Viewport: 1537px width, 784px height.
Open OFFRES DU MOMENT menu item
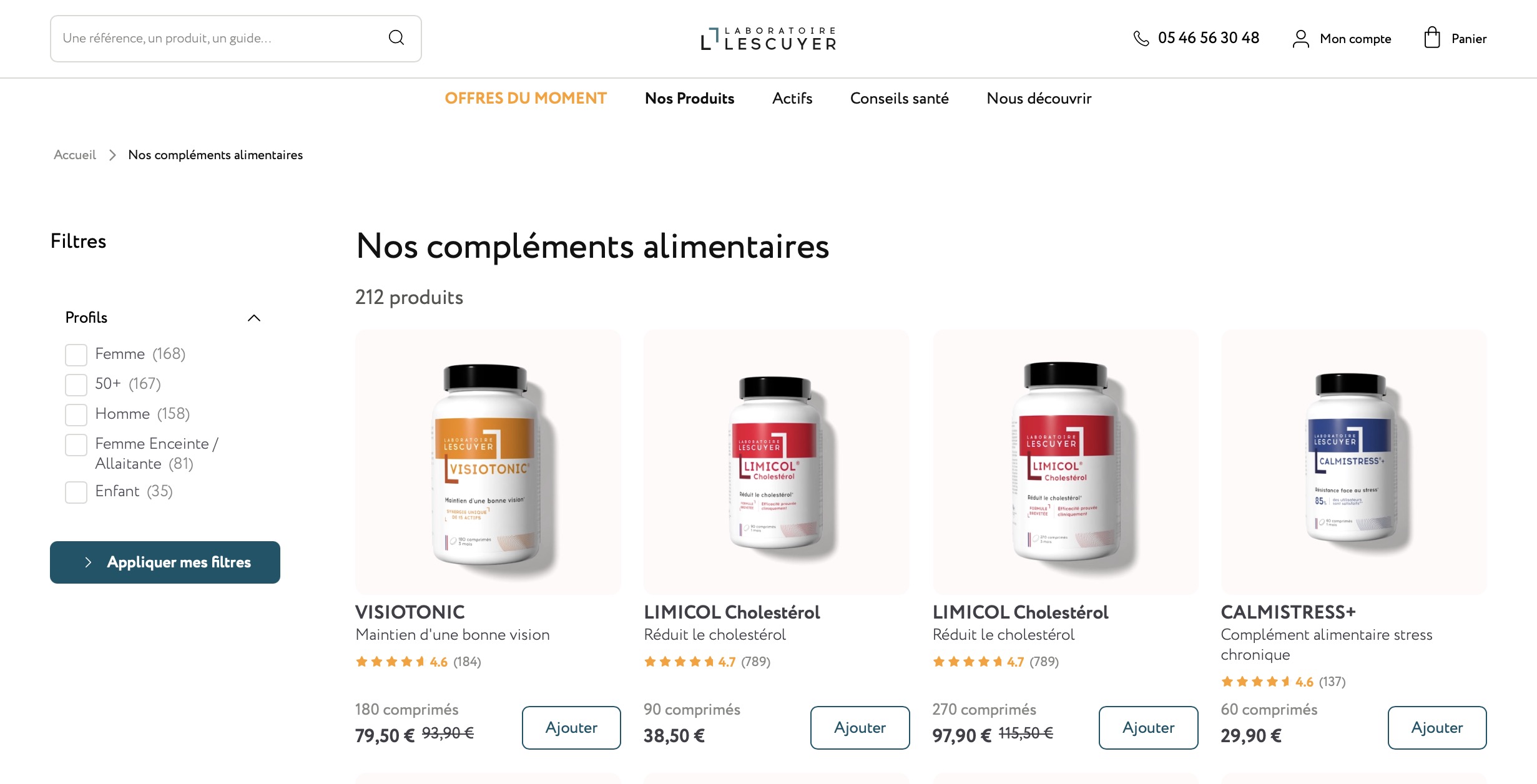(526, 99)
